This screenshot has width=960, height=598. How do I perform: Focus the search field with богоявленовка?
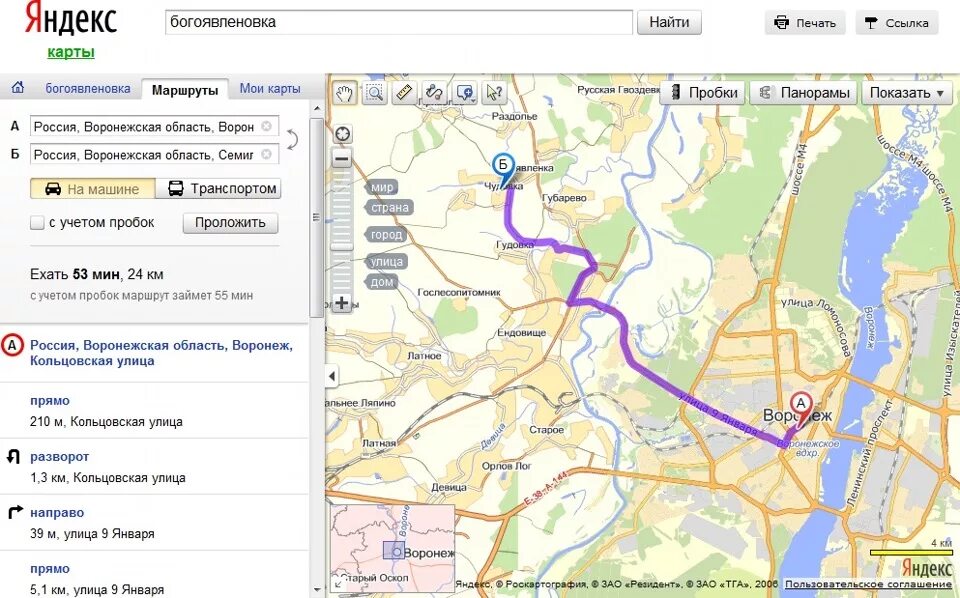tap(399, 23)
